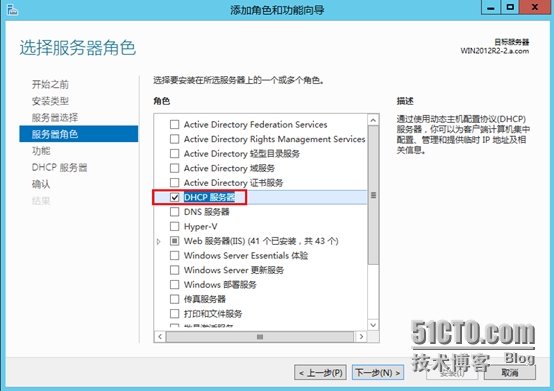554x391 pixels.
Task: Go to the 开始之前 step
Action: coord(50,84)
